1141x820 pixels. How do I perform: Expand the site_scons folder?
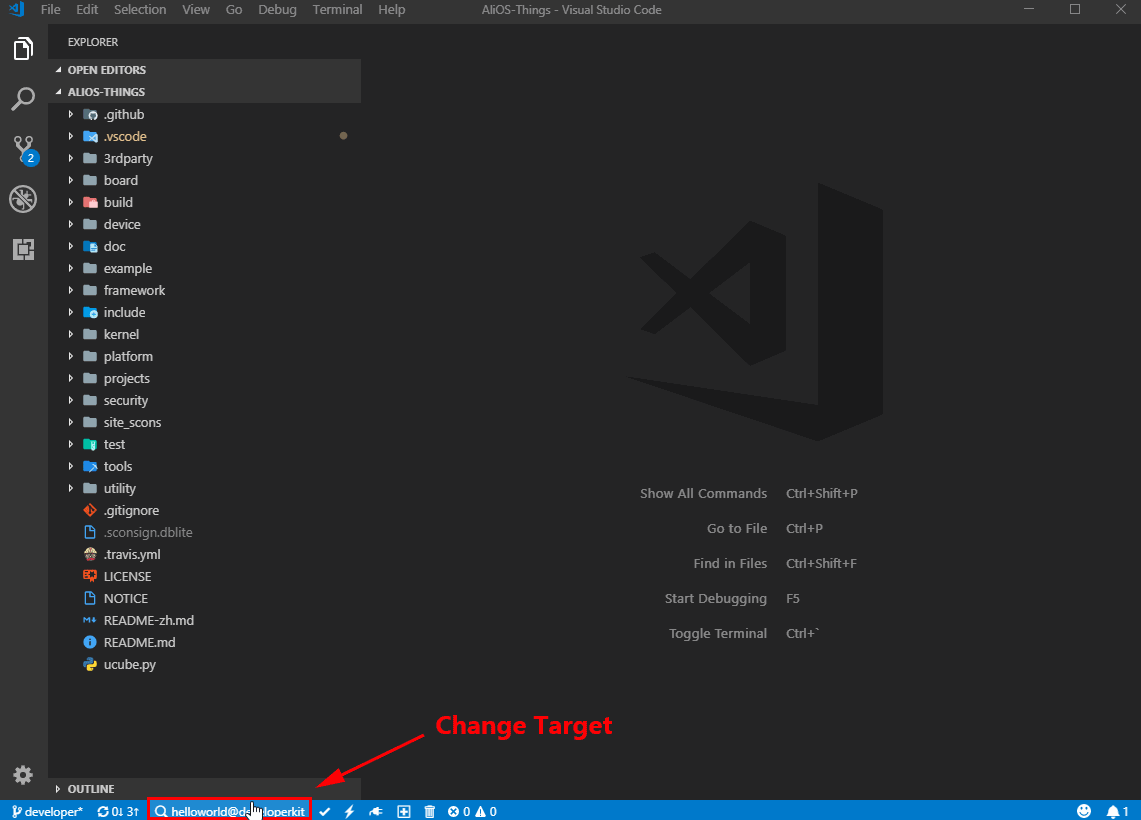pos(204,422)
